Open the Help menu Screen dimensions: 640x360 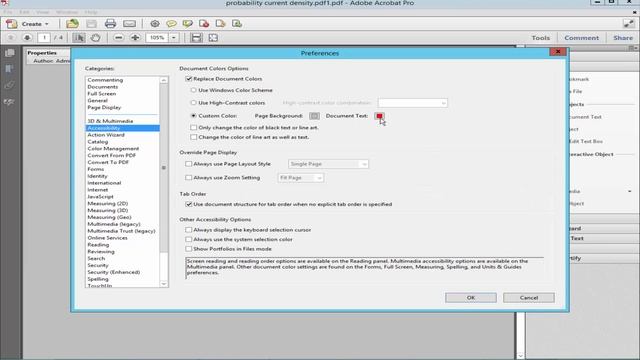point(91,12)
